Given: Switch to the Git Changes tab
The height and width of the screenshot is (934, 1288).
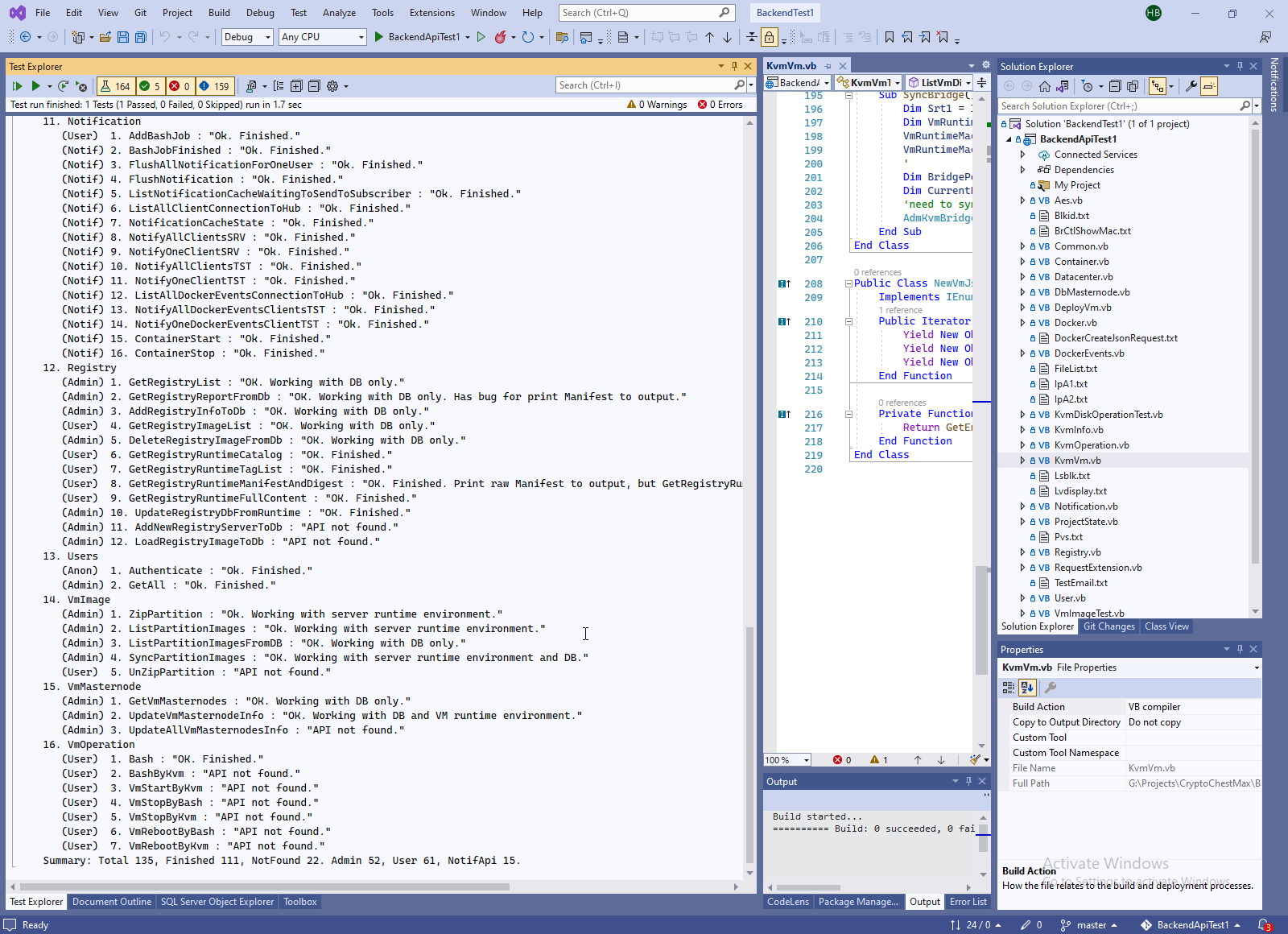Looking at the screenshot, I should click(1108, 626).
